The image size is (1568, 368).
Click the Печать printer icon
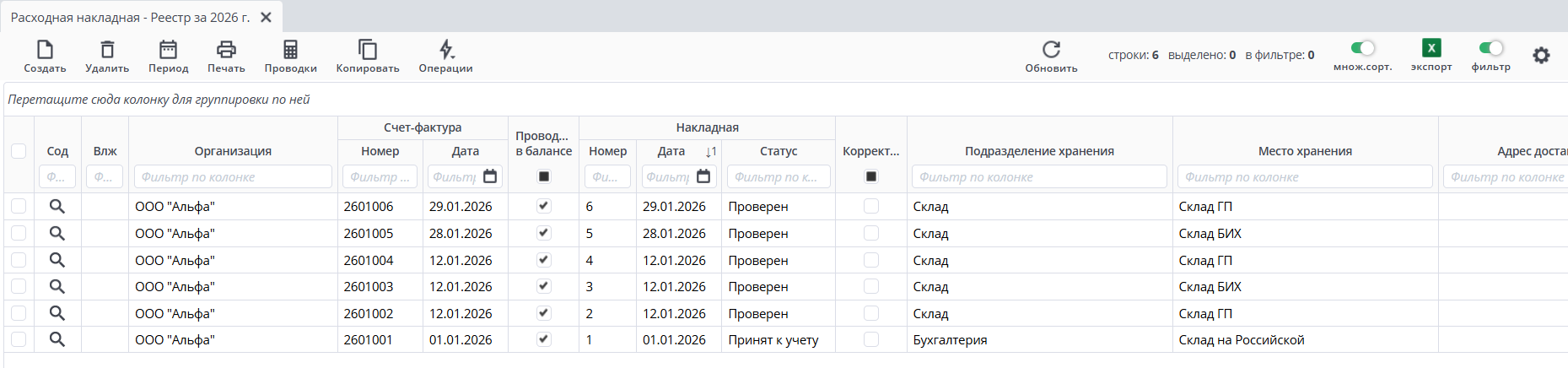(226, 50)
